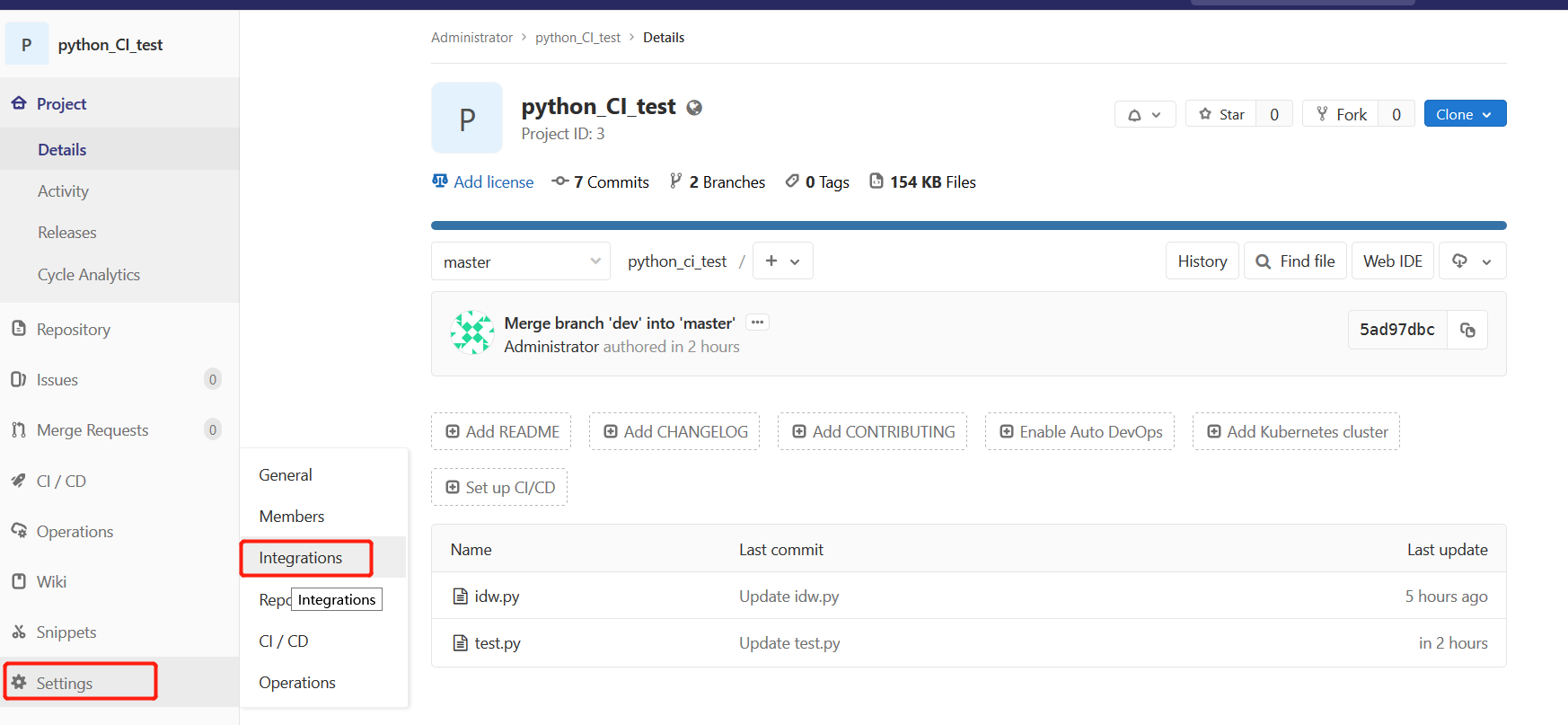Expand commit message with ellipsis button

coord(757,323)
